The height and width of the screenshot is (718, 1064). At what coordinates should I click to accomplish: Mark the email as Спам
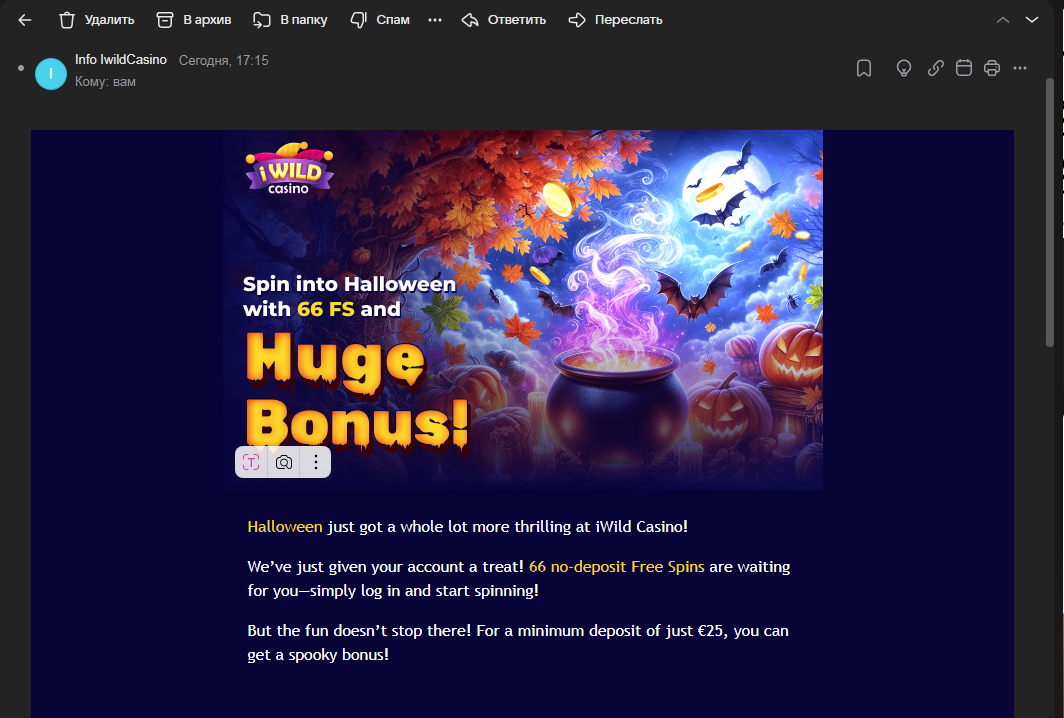pyautogui.click(x=380, y=20)
